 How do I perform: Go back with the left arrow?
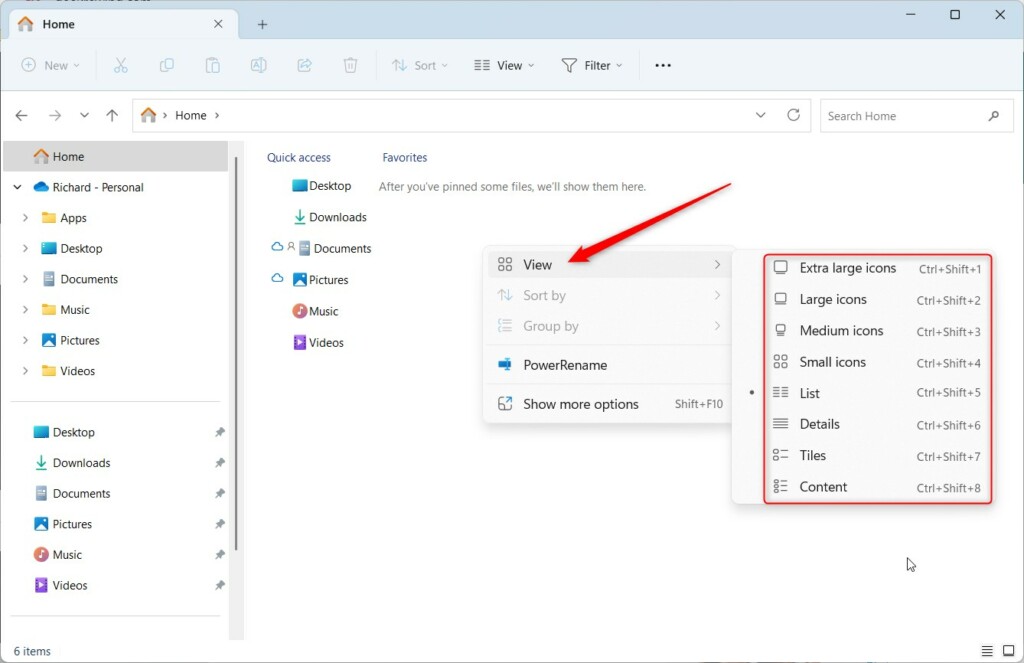click(22, 116)
